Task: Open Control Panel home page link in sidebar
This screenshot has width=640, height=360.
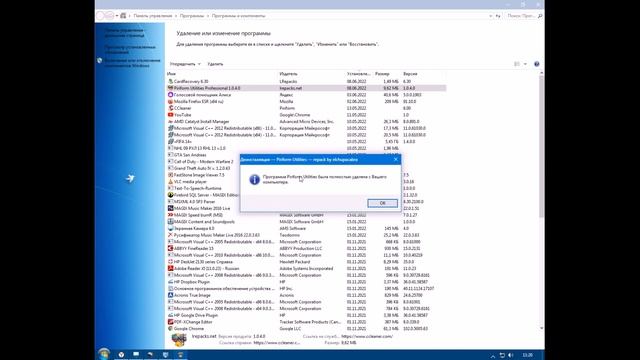Action: [x=124, y=33]
